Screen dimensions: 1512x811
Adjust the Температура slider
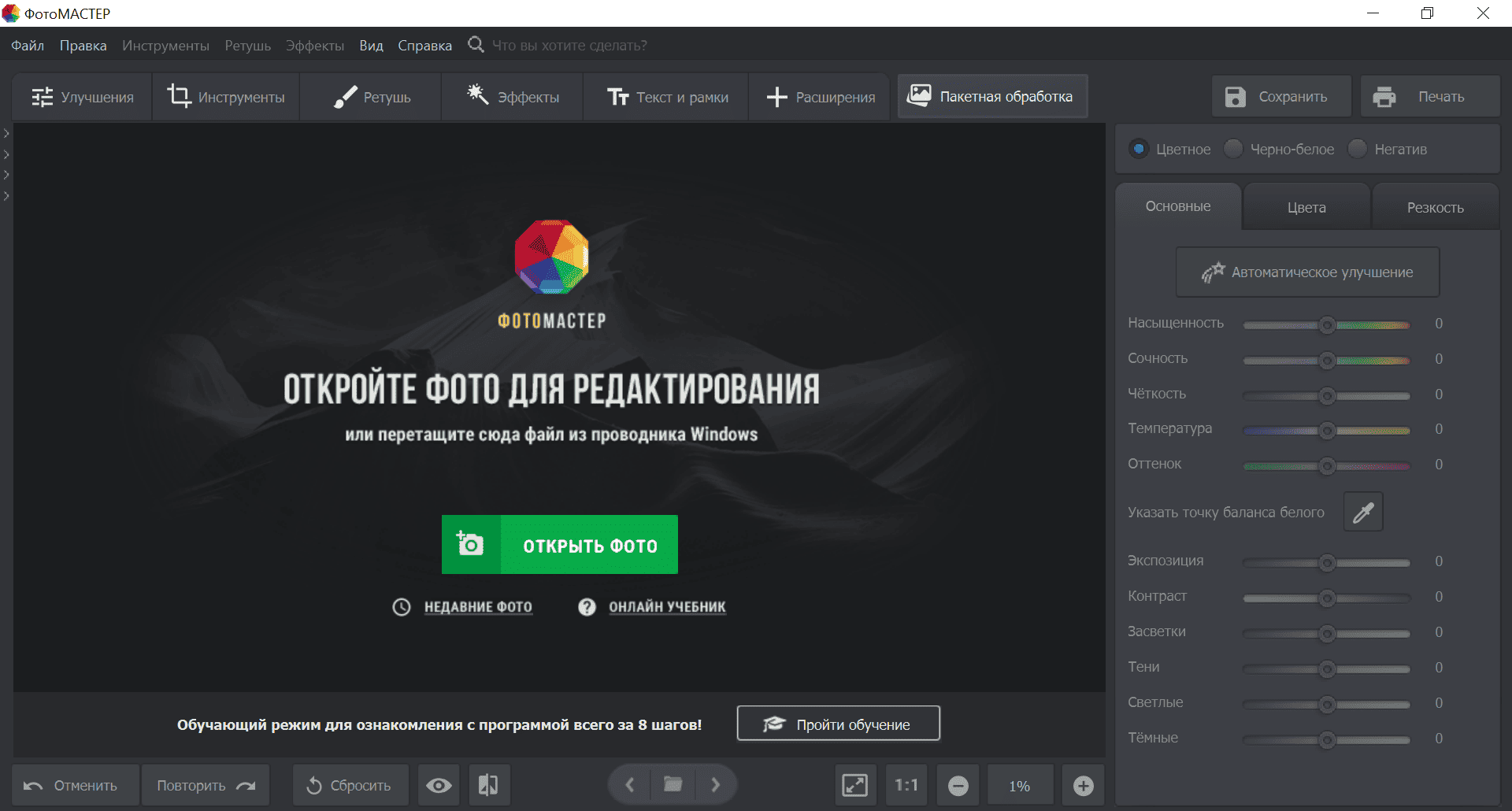[x=1327, y=430]
